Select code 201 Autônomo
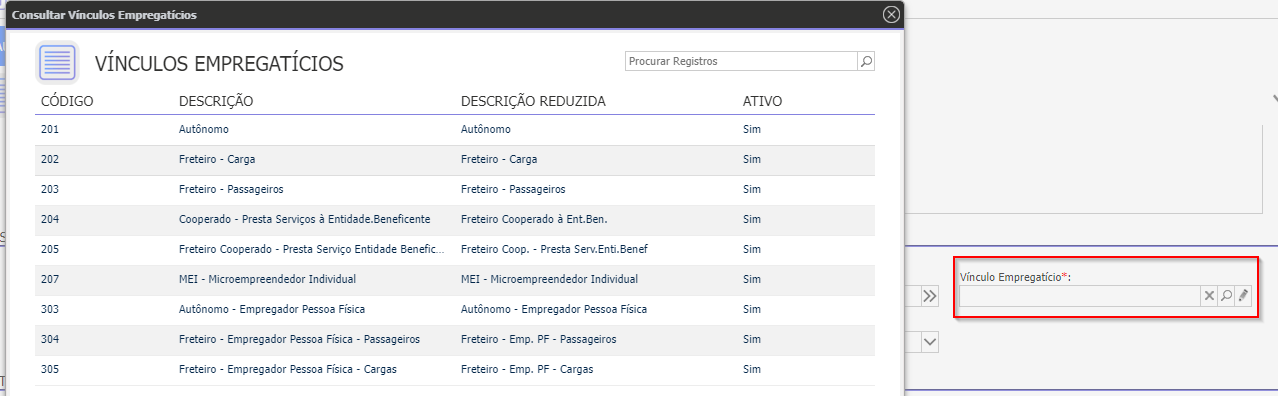The width and height of the screenshot is (1278, 396). pos(455,130)
